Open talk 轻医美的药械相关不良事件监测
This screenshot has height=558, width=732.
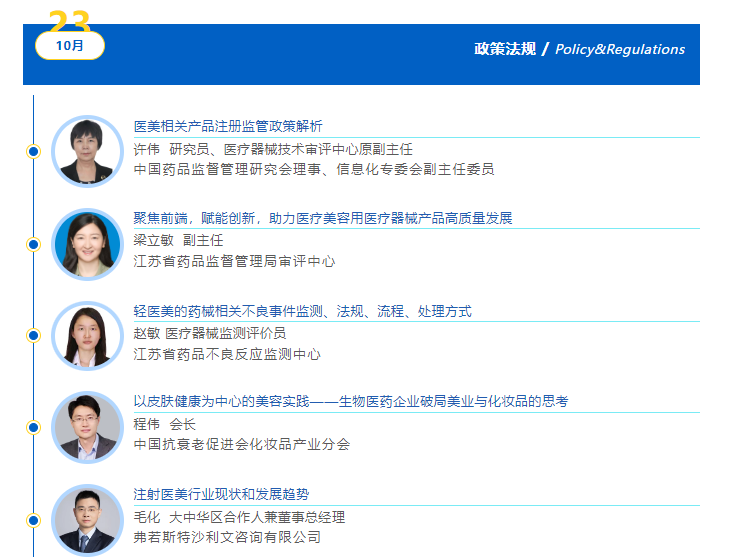(302, 311)
